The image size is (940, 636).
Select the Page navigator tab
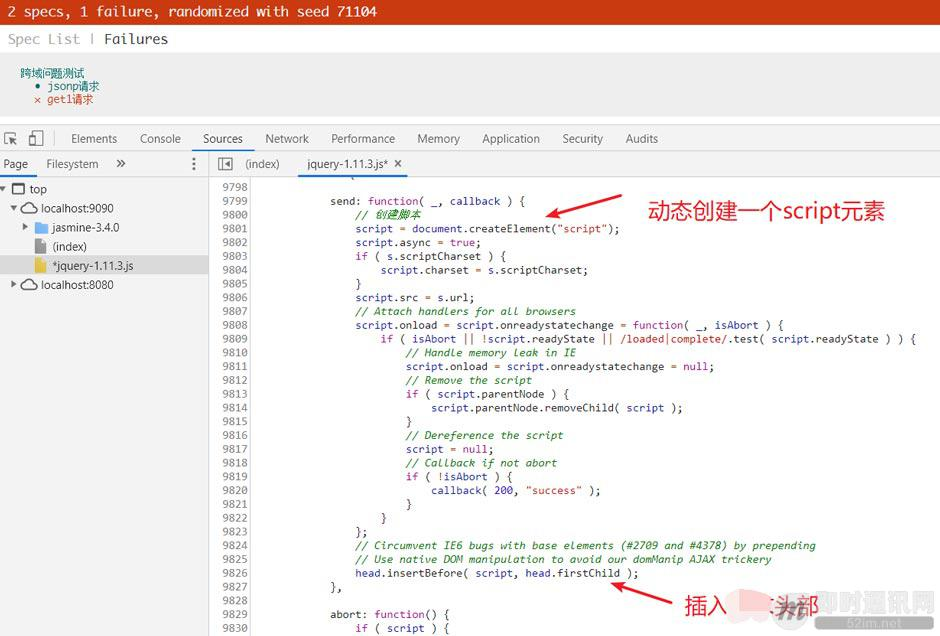point(16,164)
